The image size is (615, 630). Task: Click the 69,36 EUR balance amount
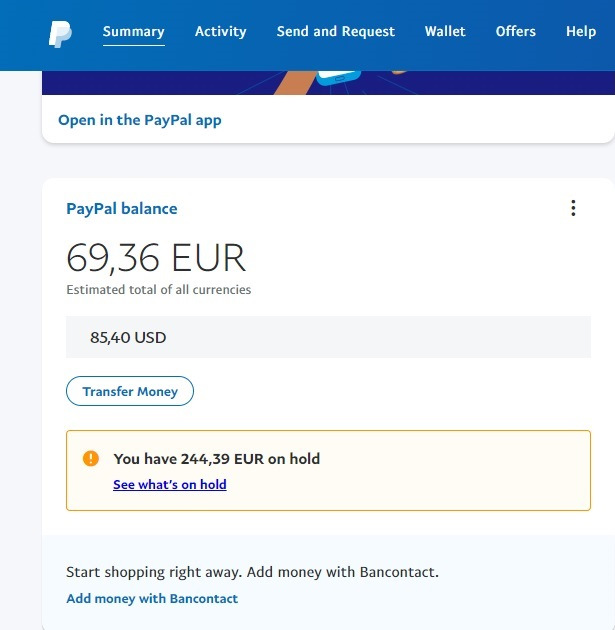point(156,258)
